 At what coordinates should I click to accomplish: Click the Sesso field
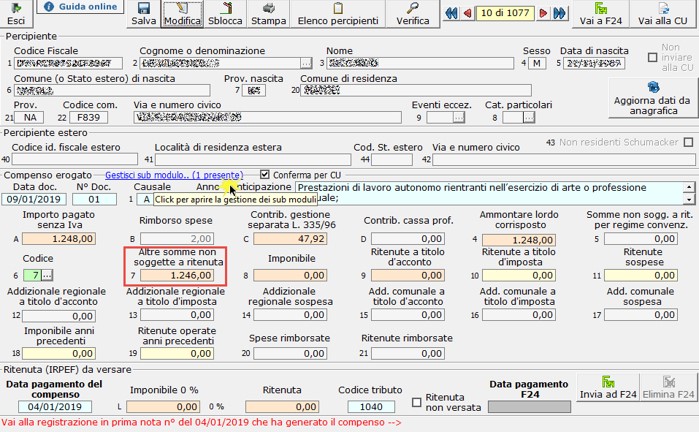click(x=537, y=63)
